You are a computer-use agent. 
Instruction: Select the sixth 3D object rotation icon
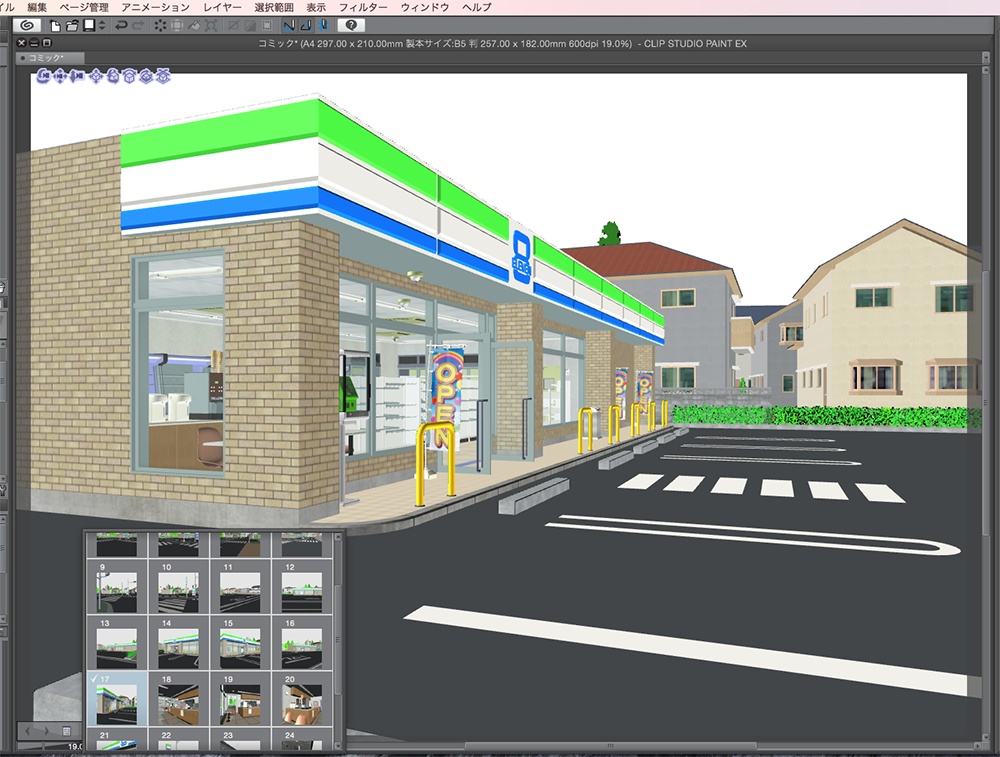(129, 77)
